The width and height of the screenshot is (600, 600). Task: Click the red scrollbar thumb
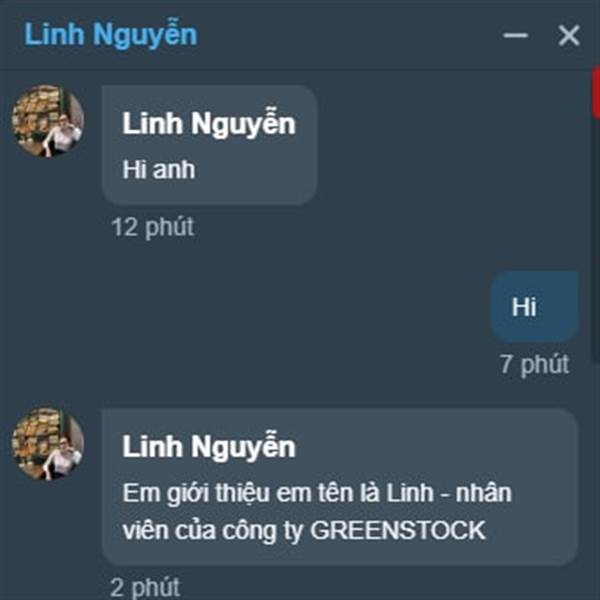(596, 93)
